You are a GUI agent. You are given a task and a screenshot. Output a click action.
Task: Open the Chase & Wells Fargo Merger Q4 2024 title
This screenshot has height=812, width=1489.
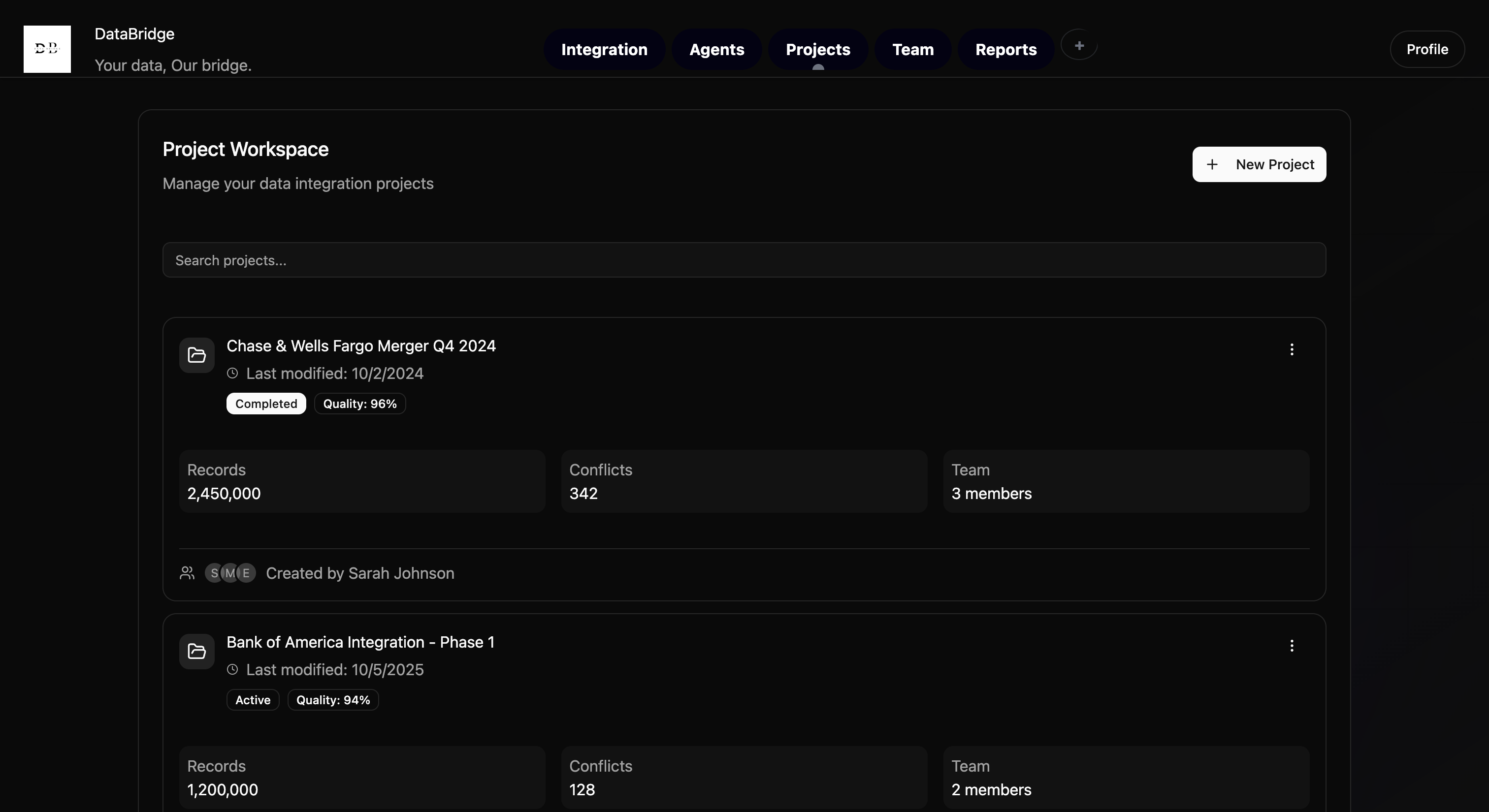pyautogui.click(x=361, y=346)
